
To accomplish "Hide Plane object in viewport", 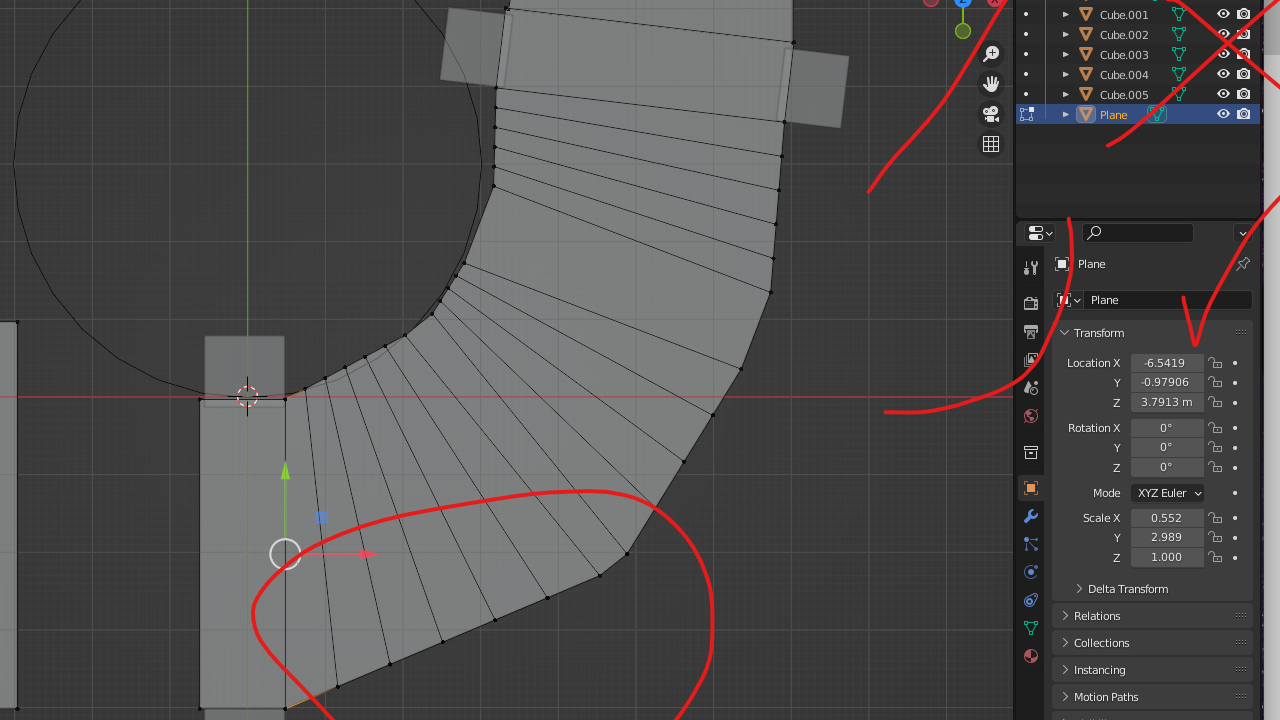I will [x=1223, y=114].
